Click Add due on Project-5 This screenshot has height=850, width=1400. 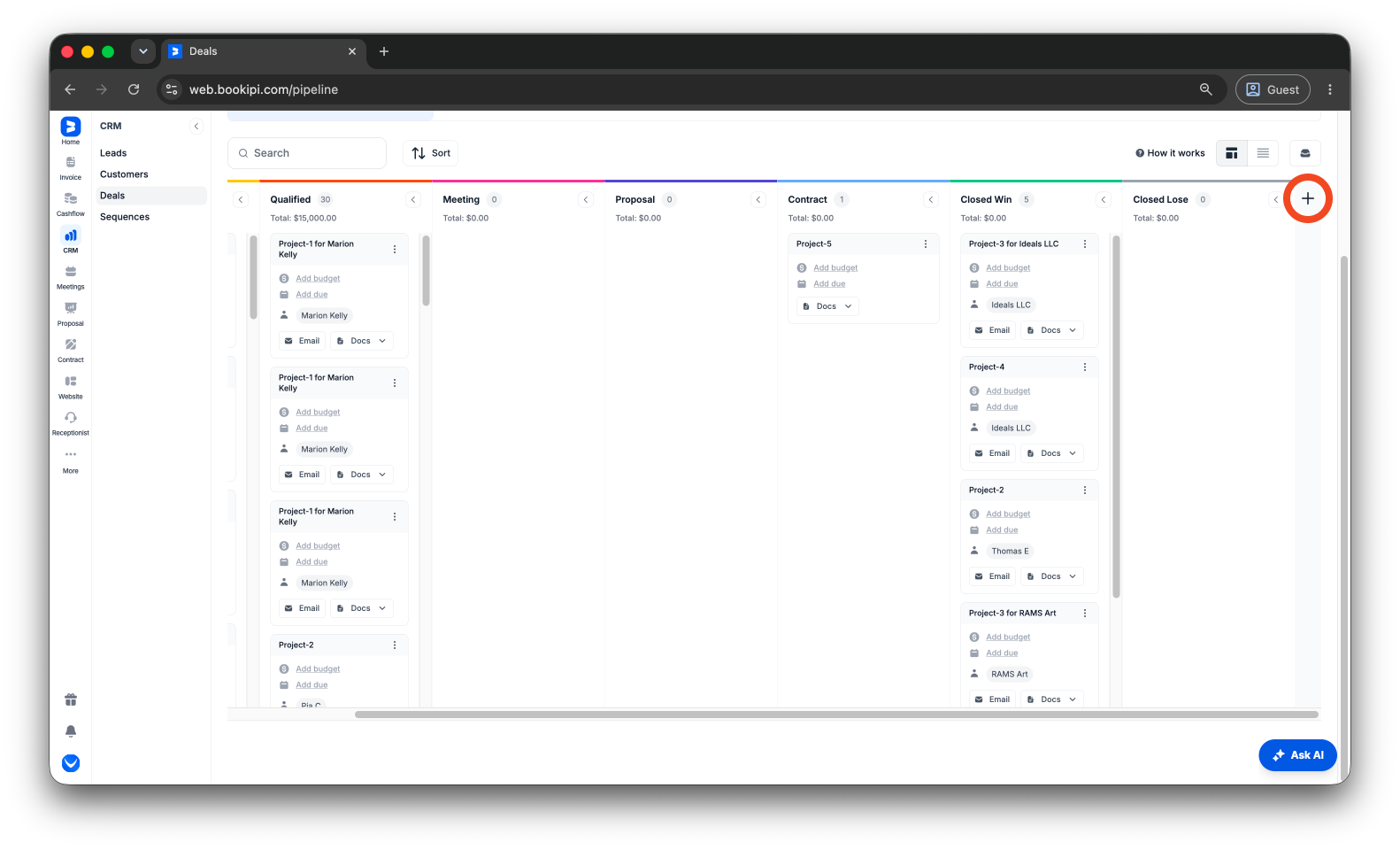[x=829, y=284]
